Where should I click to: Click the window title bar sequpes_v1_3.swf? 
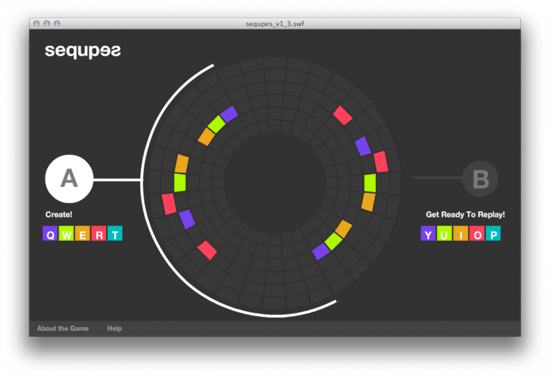275,24
